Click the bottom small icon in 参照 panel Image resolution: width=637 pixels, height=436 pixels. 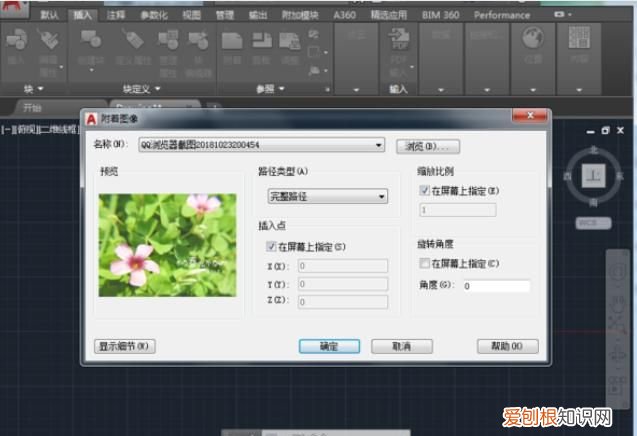point(314,71)
